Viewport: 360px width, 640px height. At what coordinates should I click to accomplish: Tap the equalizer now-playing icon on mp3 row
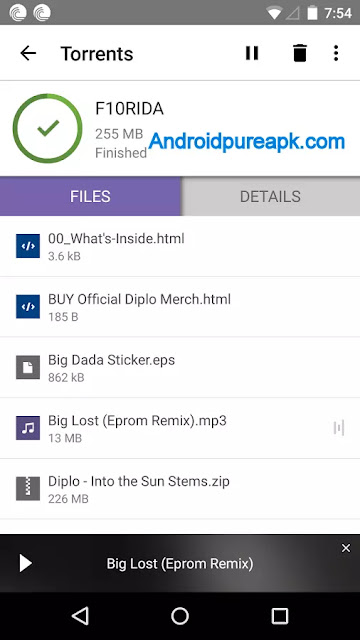(339, 428)
